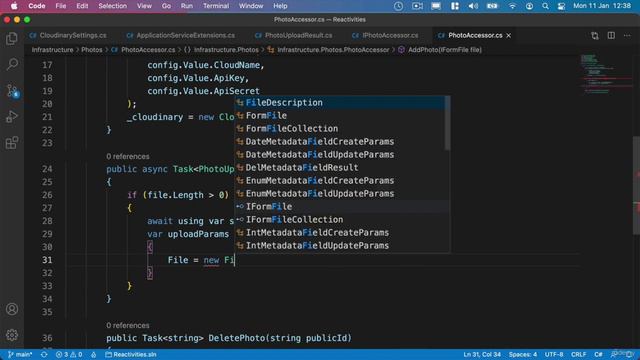Close the PhotoAccessor.cs tab
The image size is (640, 360).
509,36
